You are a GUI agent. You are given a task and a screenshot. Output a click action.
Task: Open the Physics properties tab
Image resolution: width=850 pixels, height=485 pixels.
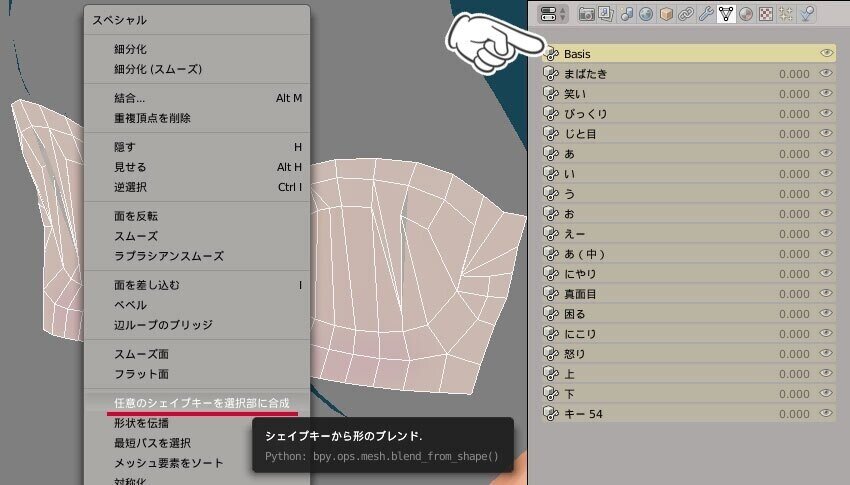tap(807, 14)
